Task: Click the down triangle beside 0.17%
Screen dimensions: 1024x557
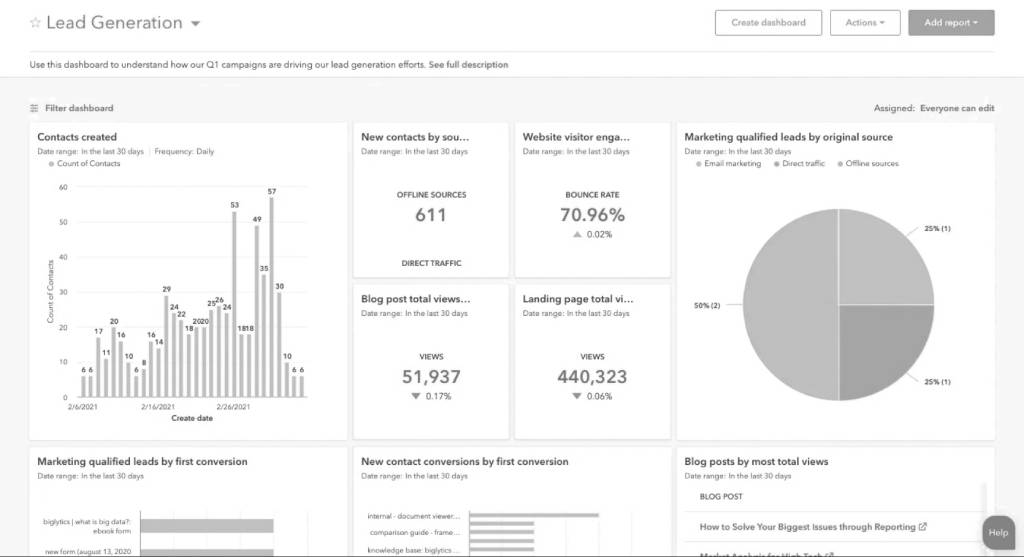Action: (416, 396)
